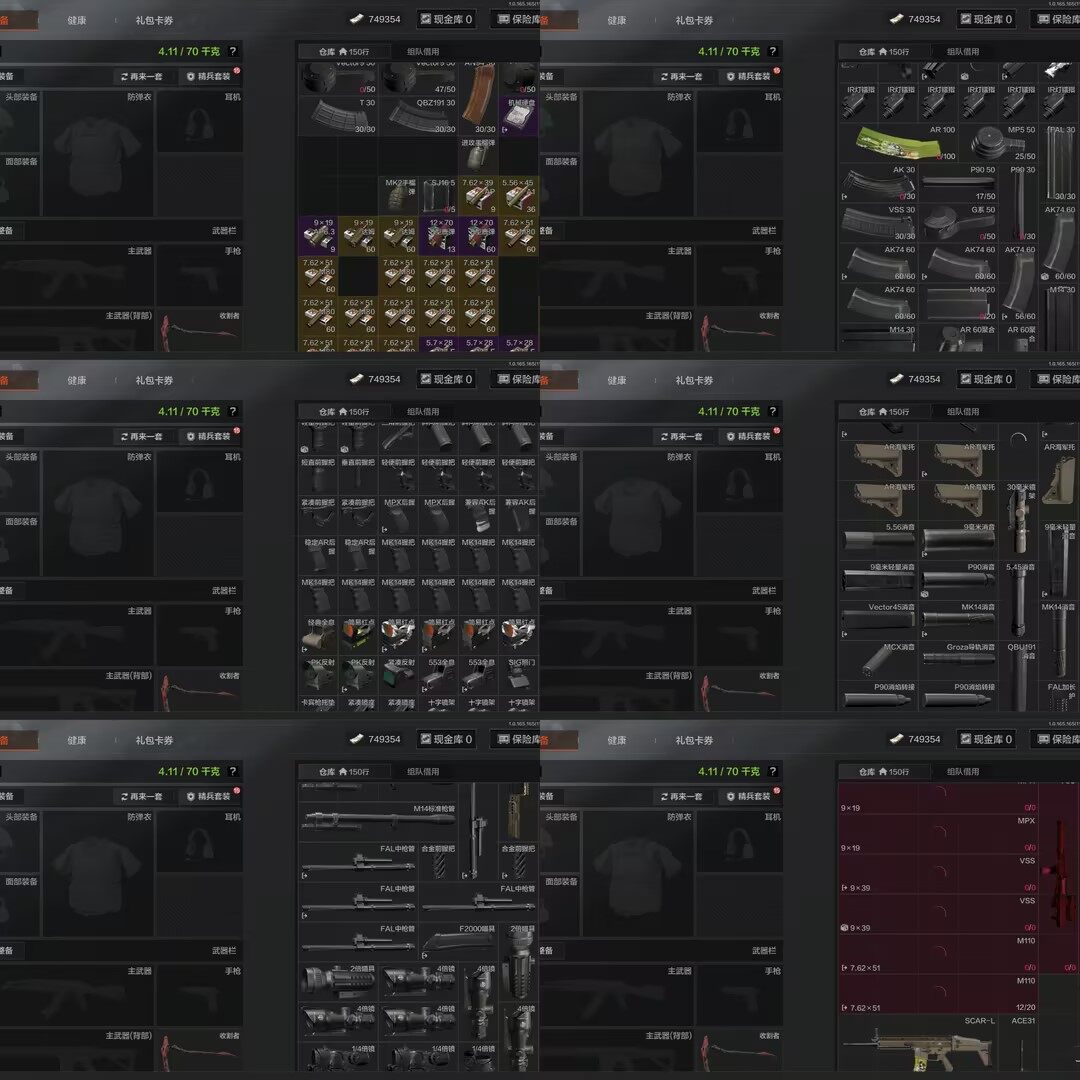Select the SIG照门 rear sight
The width and height of the screenshot is (1080, 1080).
pos(518,675)
